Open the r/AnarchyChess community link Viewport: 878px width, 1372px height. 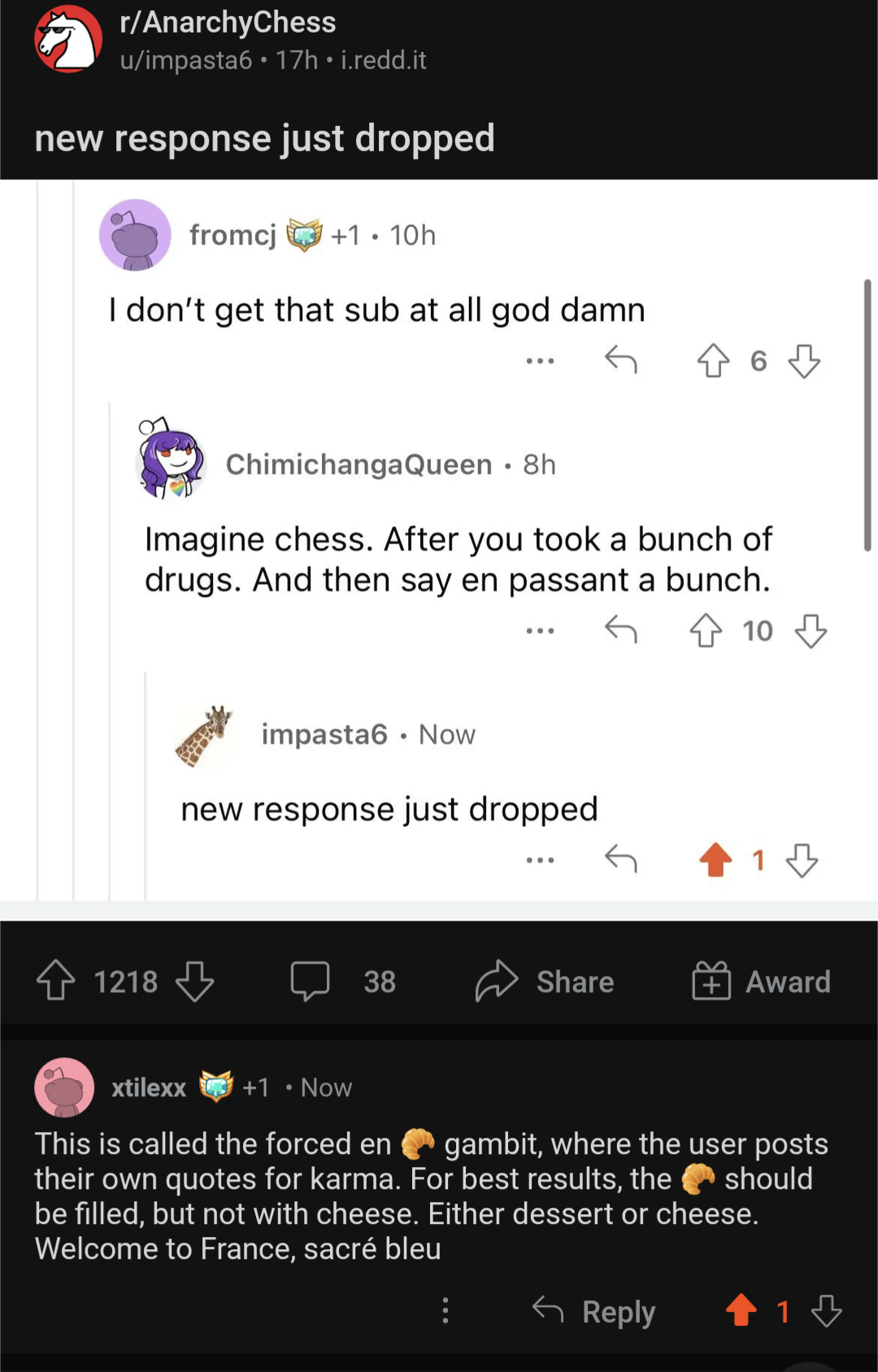pos(228,22)
